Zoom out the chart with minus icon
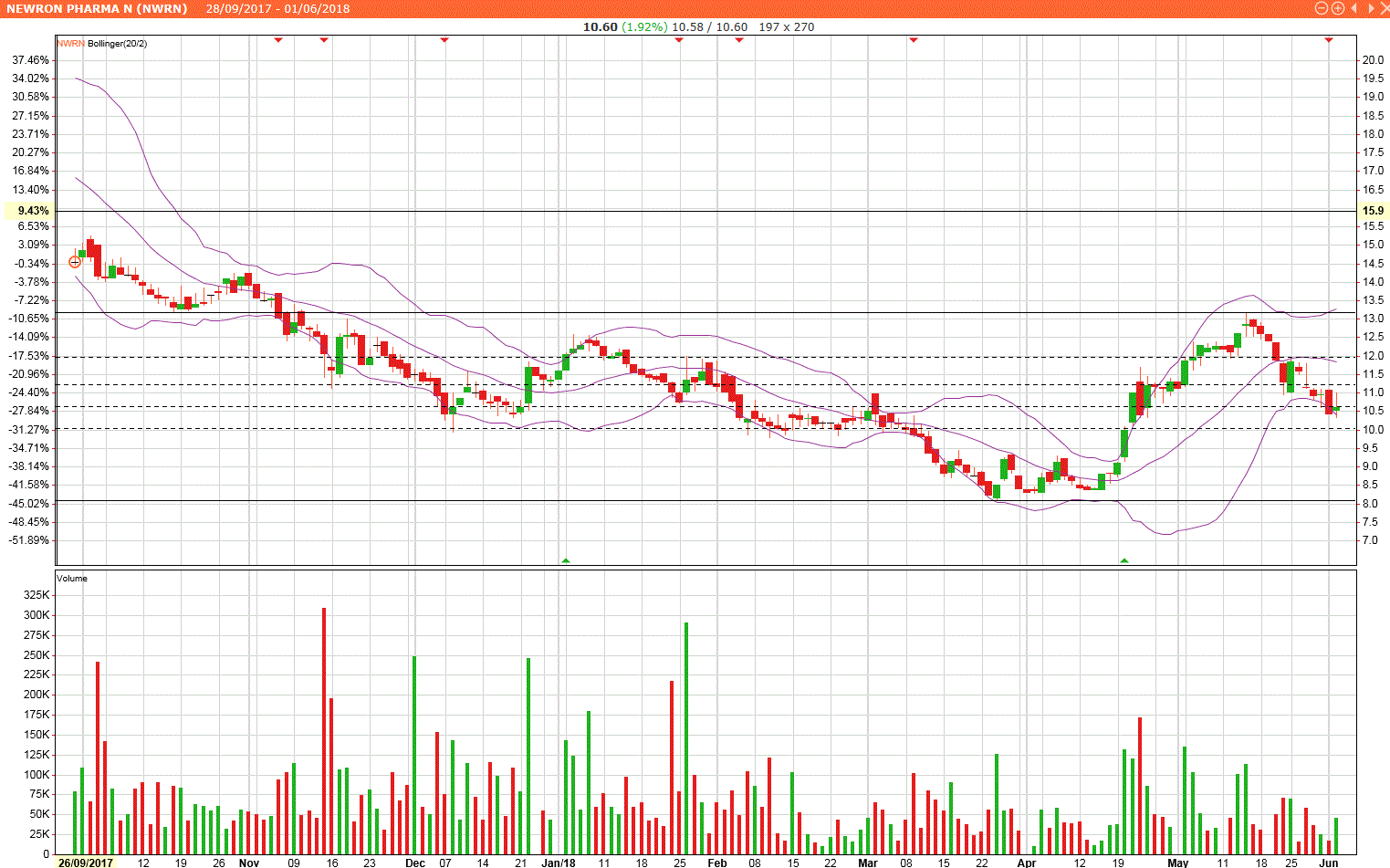Image resolution: width=1390 pixels, height=868 pixels. tap(1321, 7)
